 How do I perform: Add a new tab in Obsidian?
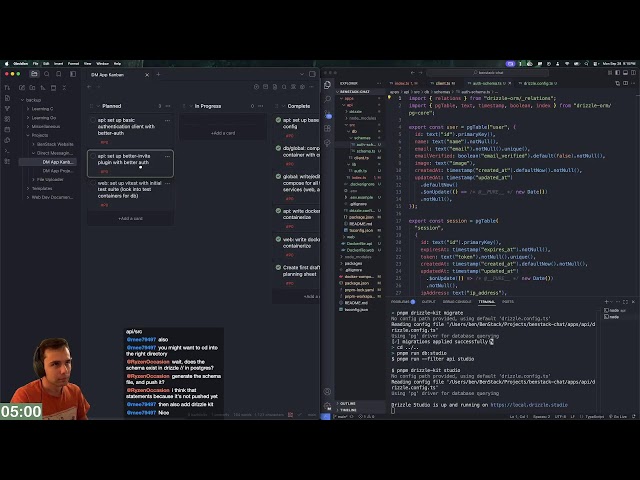coord(158,74)
